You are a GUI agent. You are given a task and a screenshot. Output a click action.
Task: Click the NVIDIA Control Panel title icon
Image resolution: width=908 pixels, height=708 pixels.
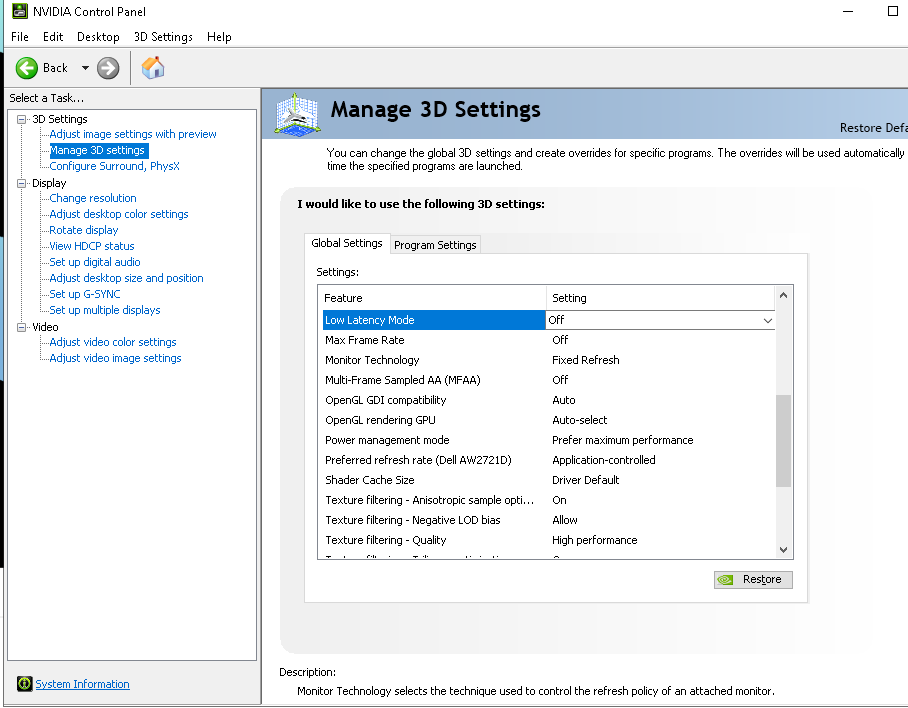pyautogui.click(x=19, y=11)
